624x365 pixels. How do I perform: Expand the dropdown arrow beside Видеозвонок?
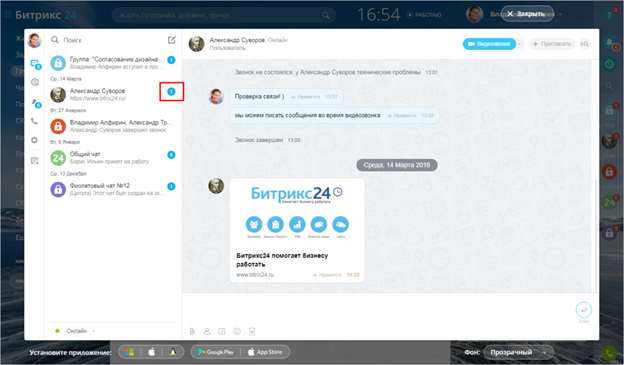click(x=520, y=44)
